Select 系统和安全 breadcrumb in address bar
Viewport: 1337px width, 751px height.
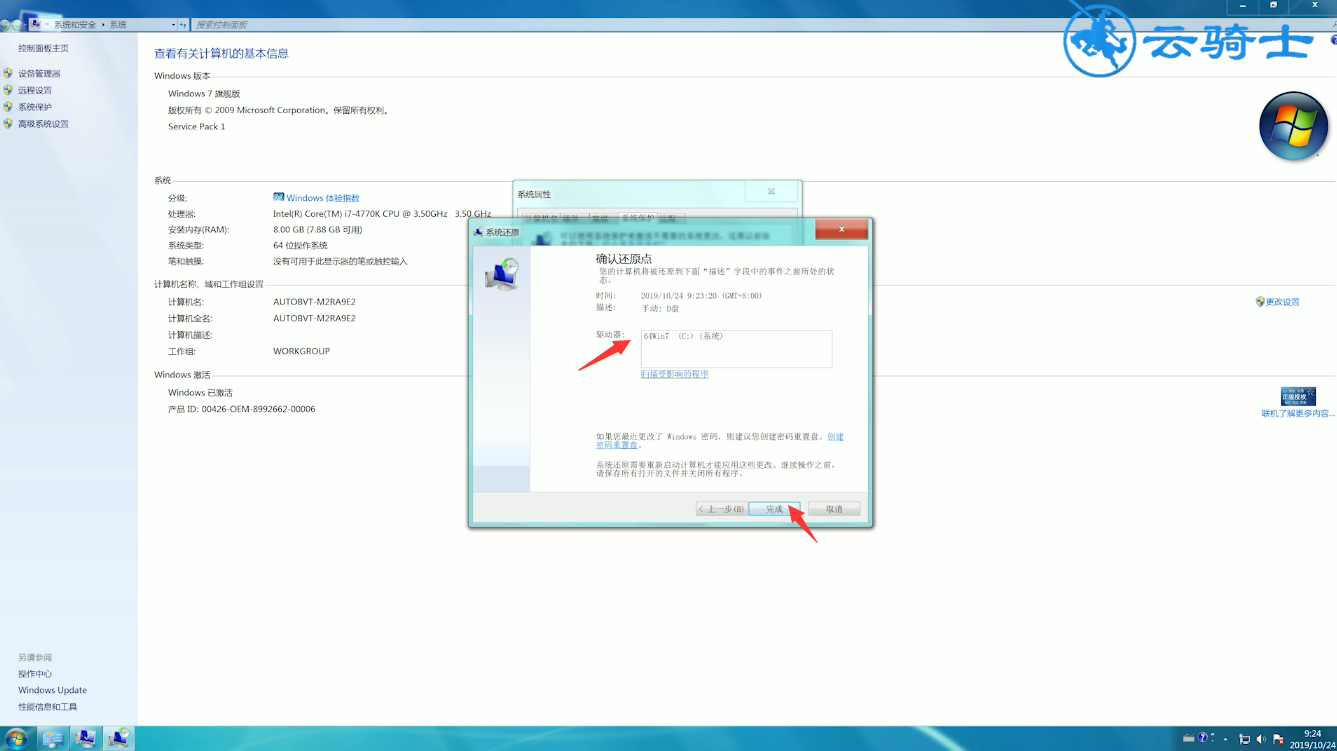[x=75, y=24]
